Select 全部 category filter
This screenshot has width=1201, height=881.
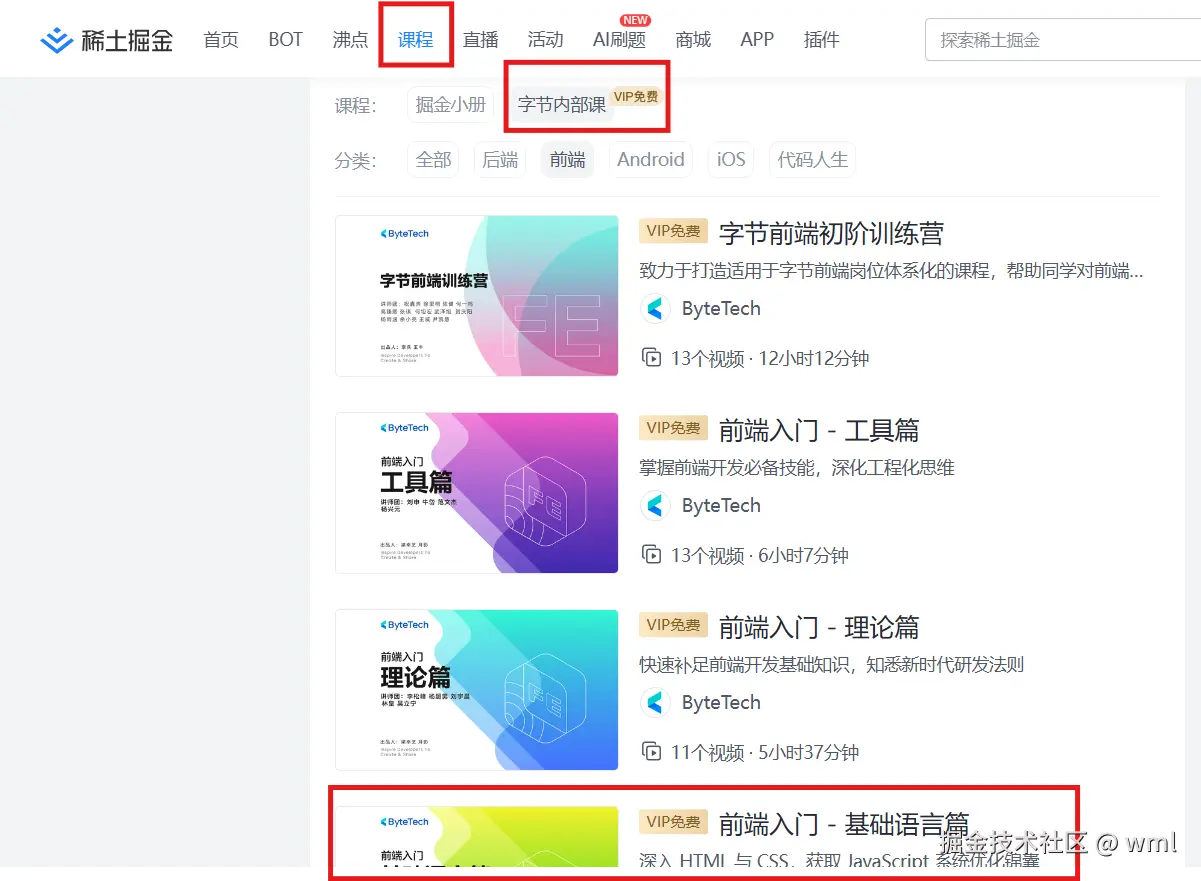433,160
